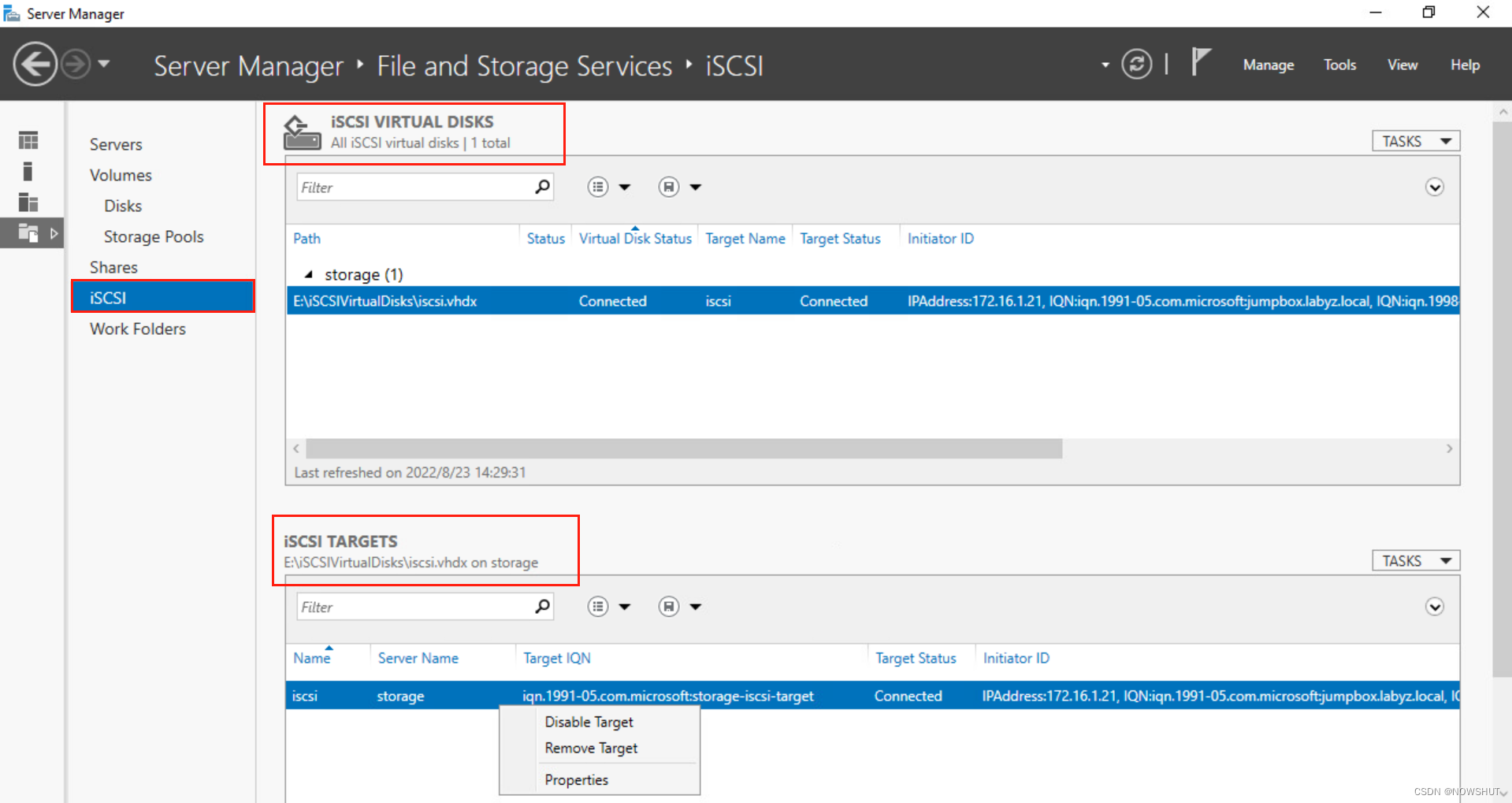1512x803 pixels.
Task: Select the iscsi target row
Action: (873, 696)
